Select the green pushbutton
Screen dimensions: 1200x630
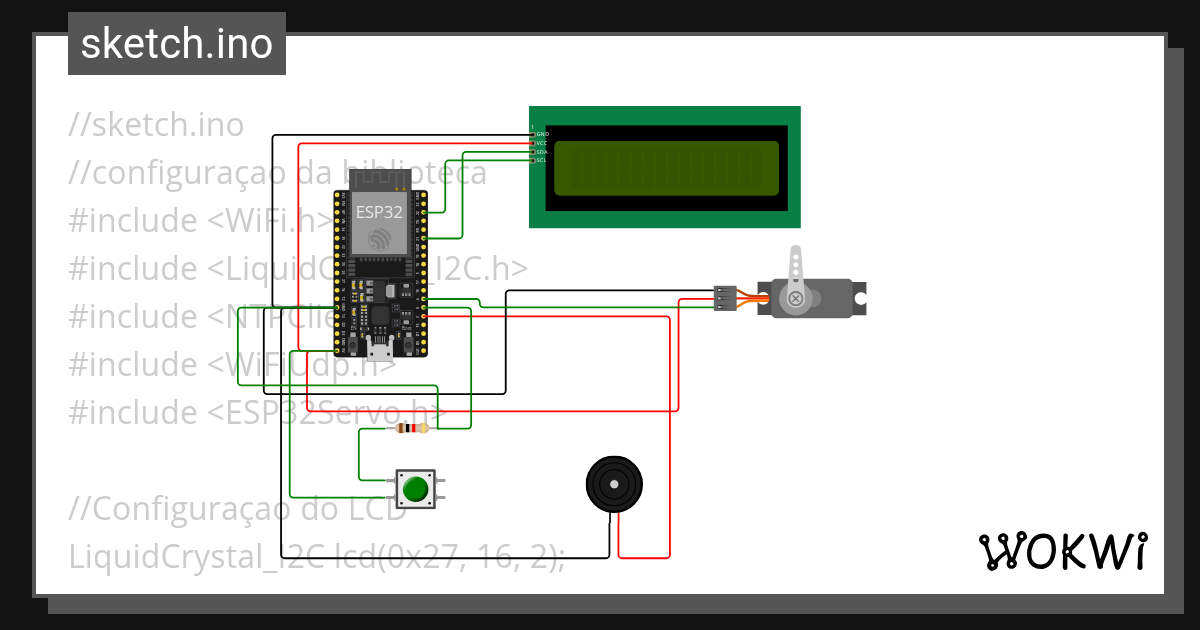tap(417, 487)
